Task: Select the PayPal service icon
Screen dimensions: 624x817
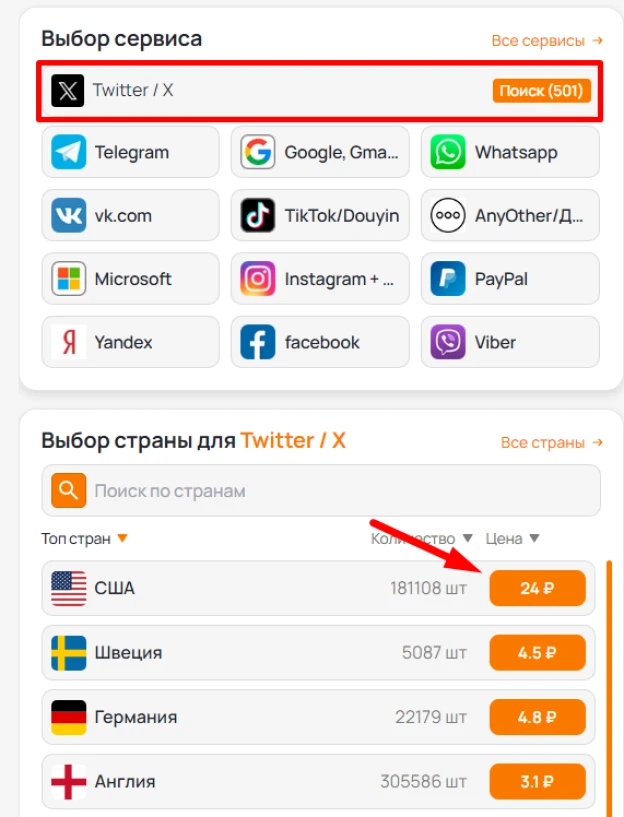Action: (x=447, y=279)
